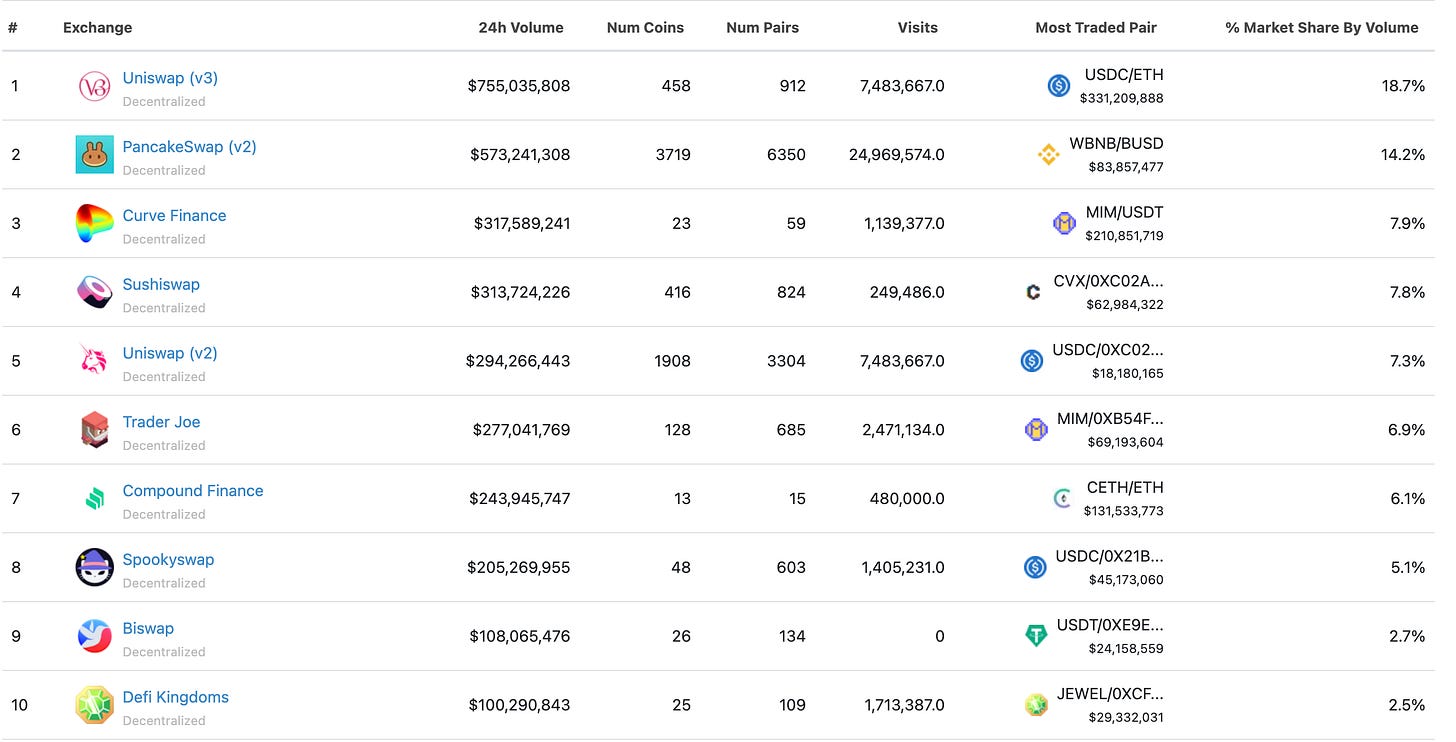Click the $100,290,843 volume value
This screenshot has width=1456, height=742.
point(519,705)
